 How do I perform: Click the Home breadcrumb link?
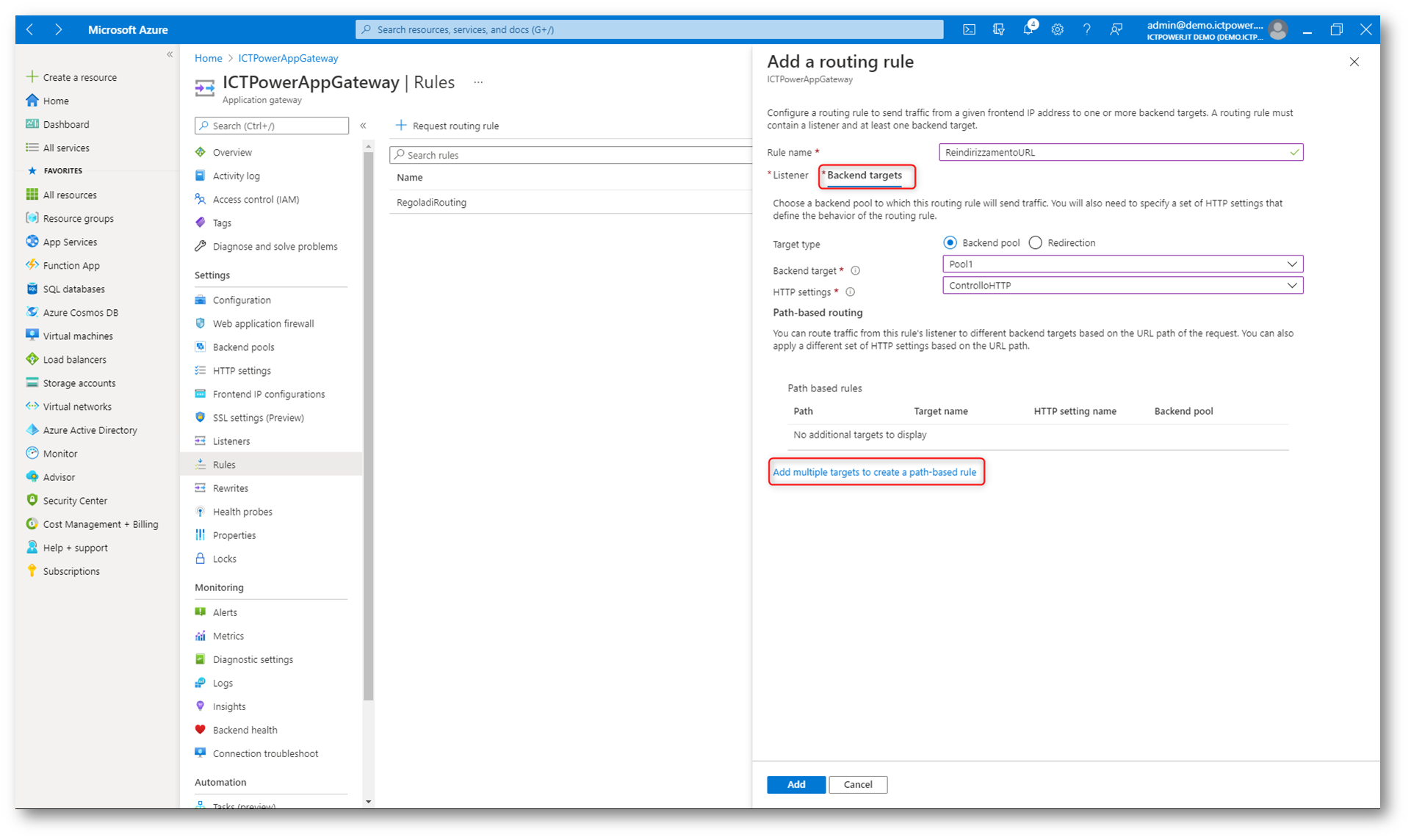point(208,58)
